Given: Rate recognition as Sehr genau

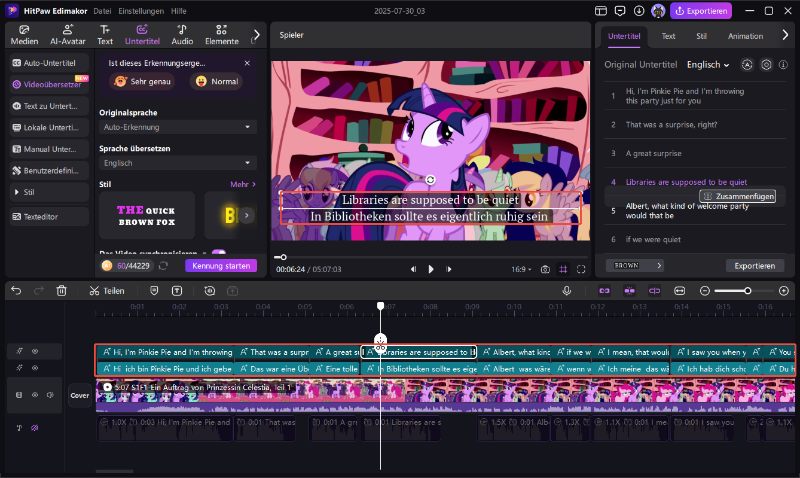Looking at the screenshot, I should (x=142, y=81).
